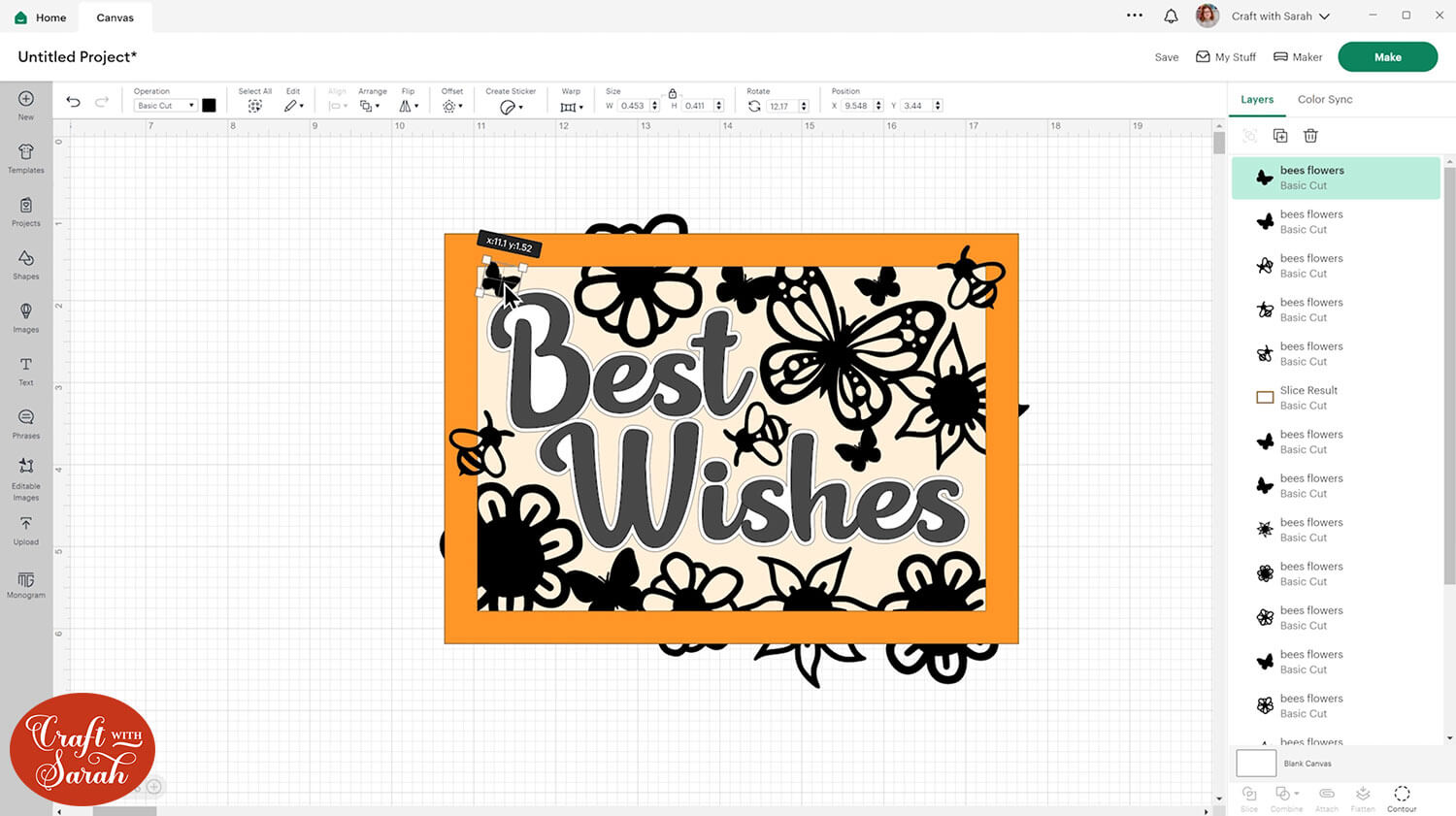Click the height size input field
Image resolution: width=1456 pixels, height=816 pixels.
point(697,106)
